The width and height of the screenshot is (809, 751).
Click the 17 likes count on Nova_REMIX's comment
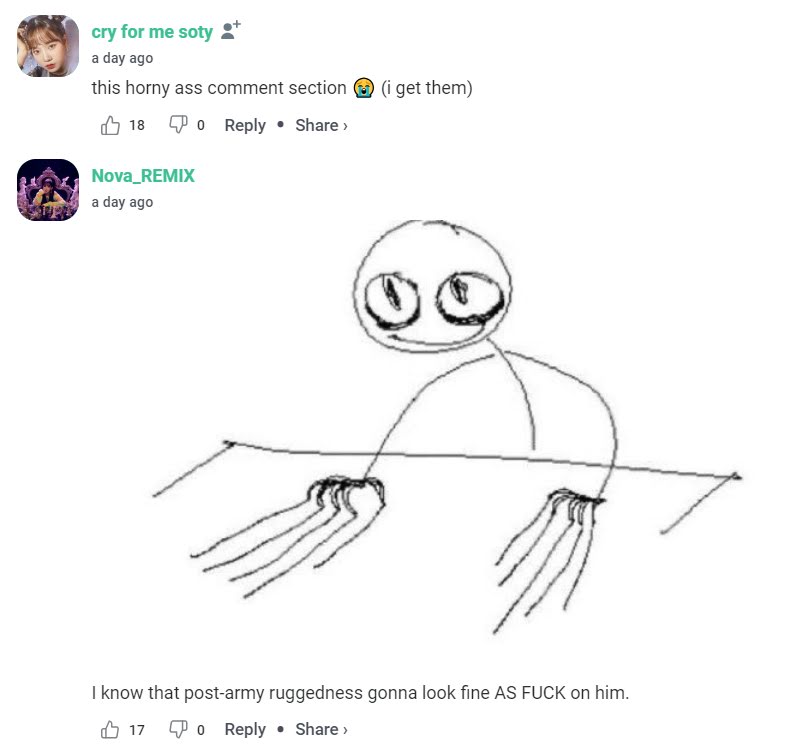click(x=137, y=730)
